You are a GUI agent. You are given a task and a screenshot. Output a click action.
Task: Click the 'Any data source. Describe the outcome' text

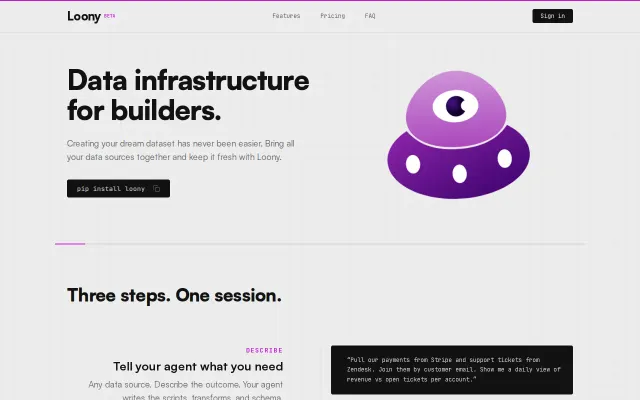(x=186, y=391)
